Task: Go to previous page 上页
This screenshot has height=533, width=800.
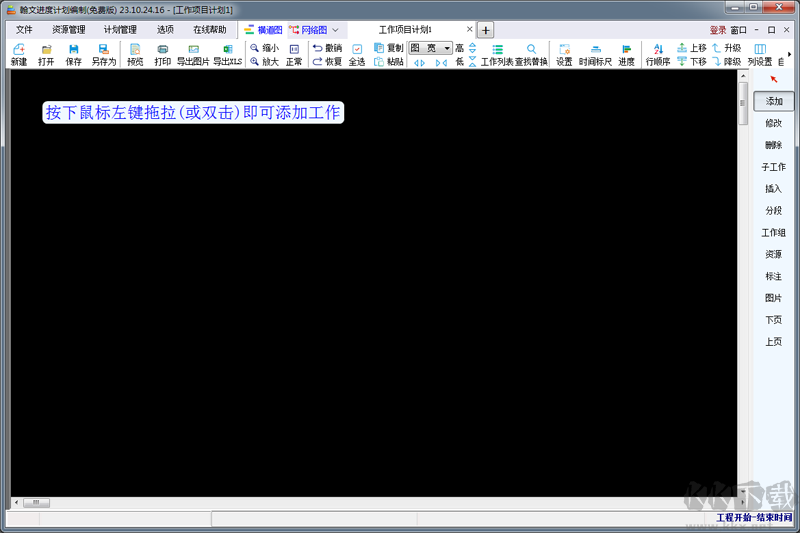Action: [774, 342]
